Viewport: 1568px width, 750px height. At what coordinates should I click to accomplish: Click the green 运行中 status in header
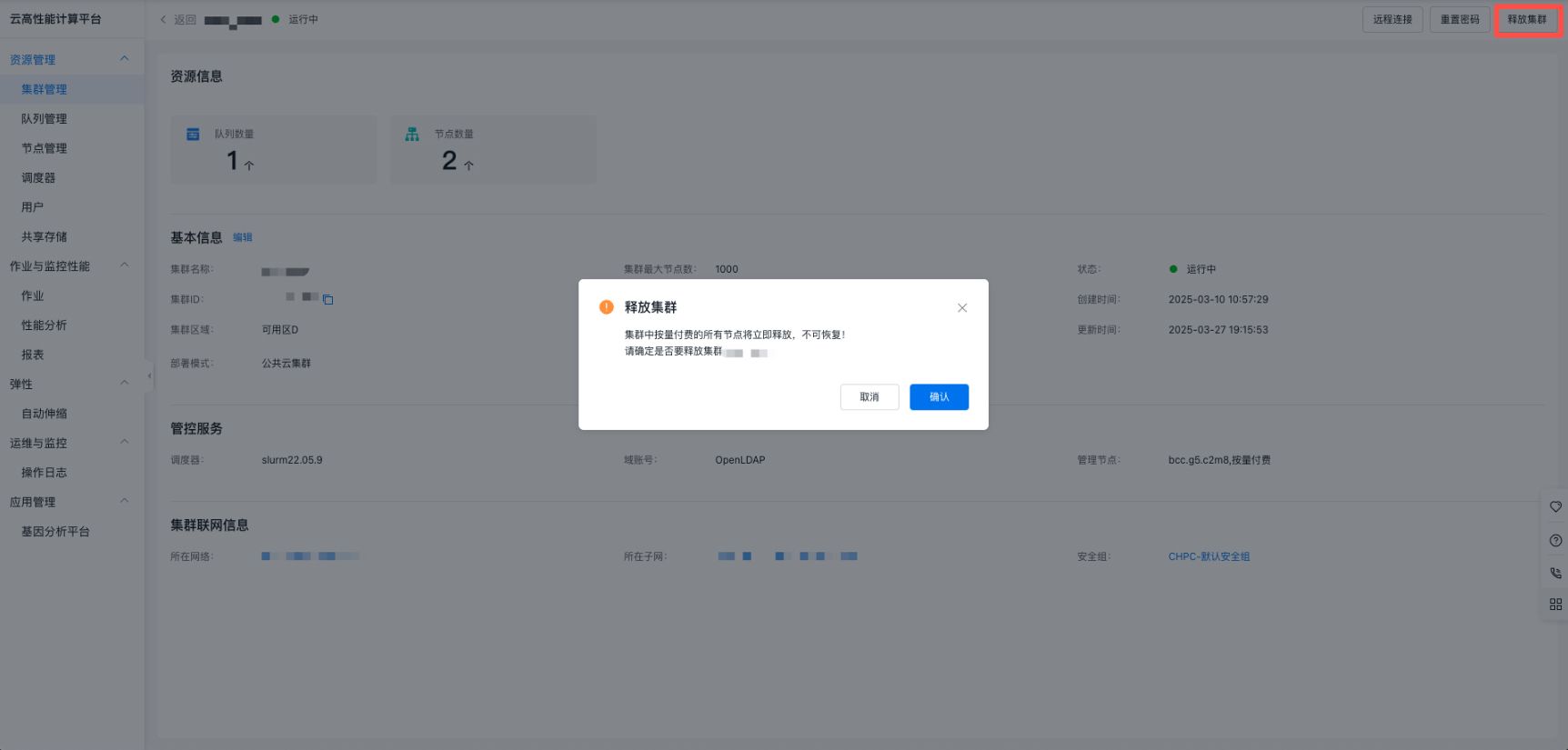click(296, 19)
